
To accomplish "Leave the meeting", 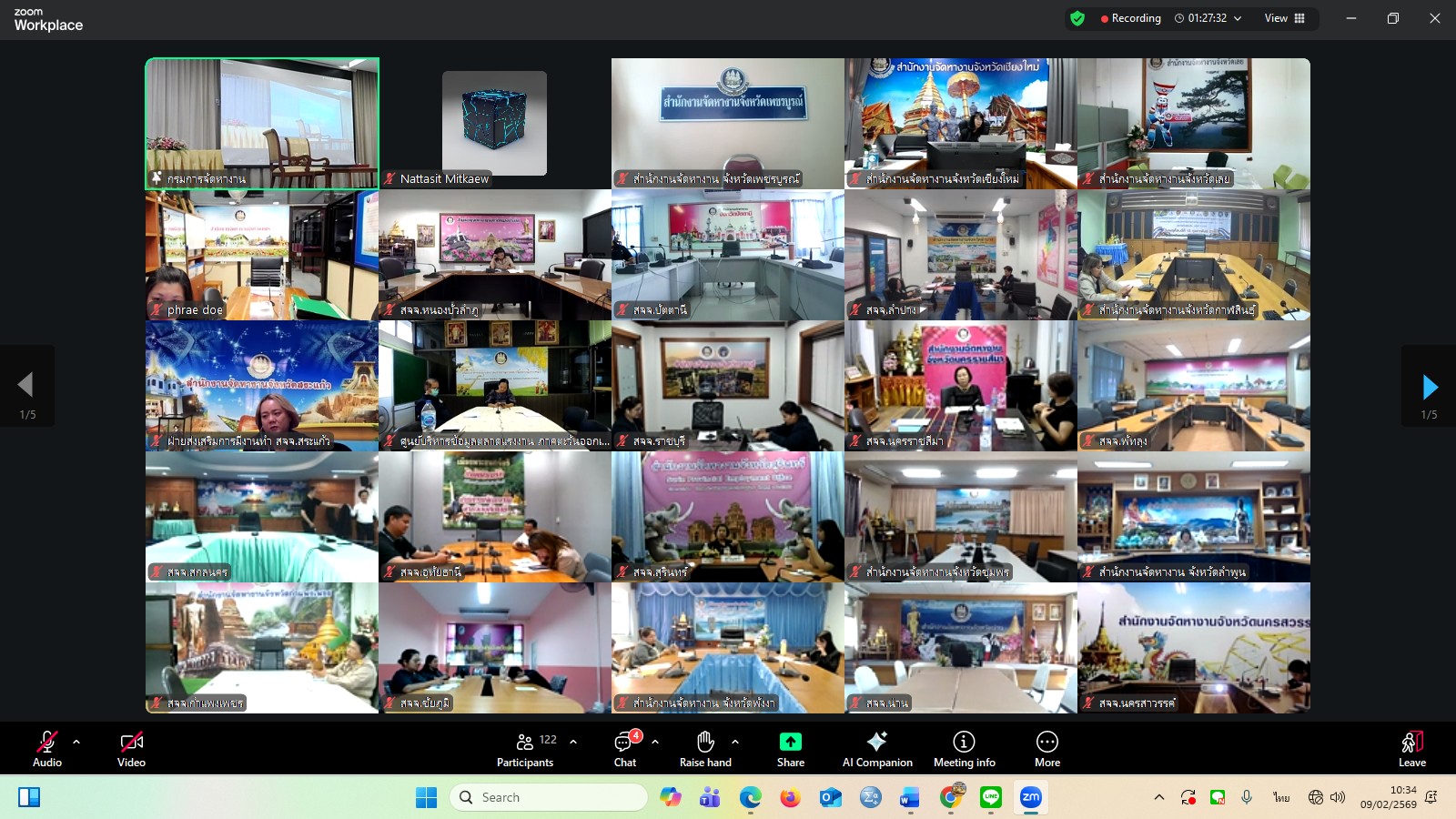I will click(1411, 748).
